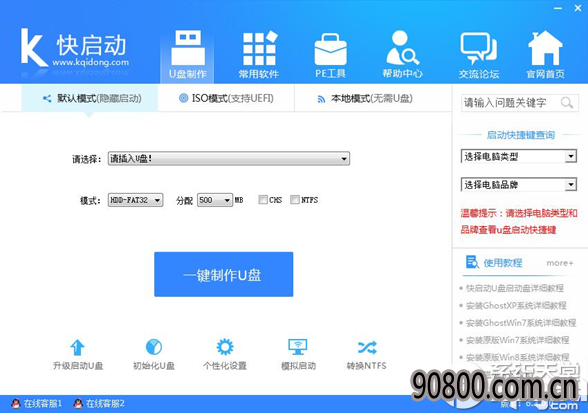Click the 温馨提示 red hint text
The width and height of the screenshot is (588, 413).
[x=519, y=221]
